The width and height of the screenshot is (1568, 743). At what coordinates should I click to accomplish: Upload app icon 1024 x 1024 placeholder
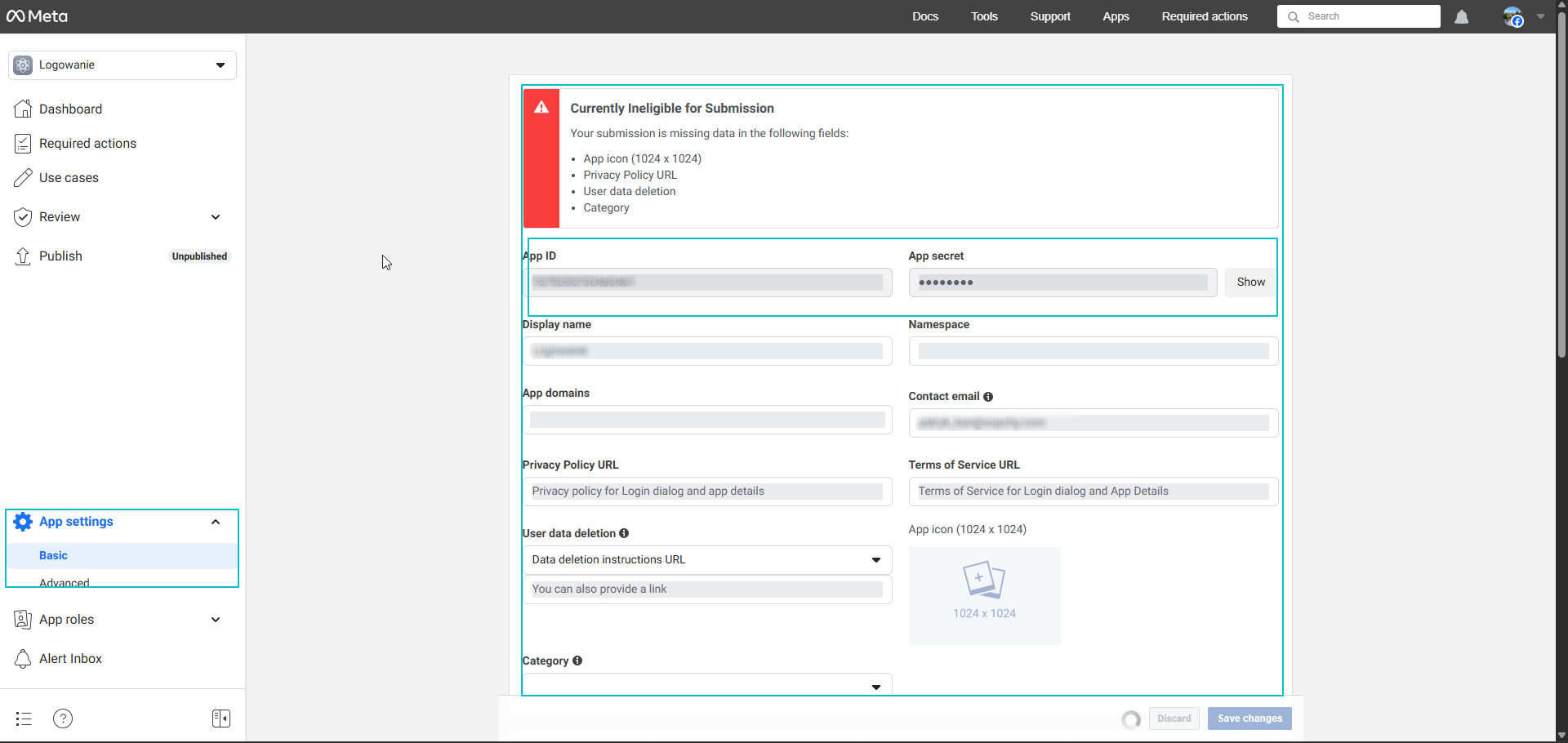[984, 595]
